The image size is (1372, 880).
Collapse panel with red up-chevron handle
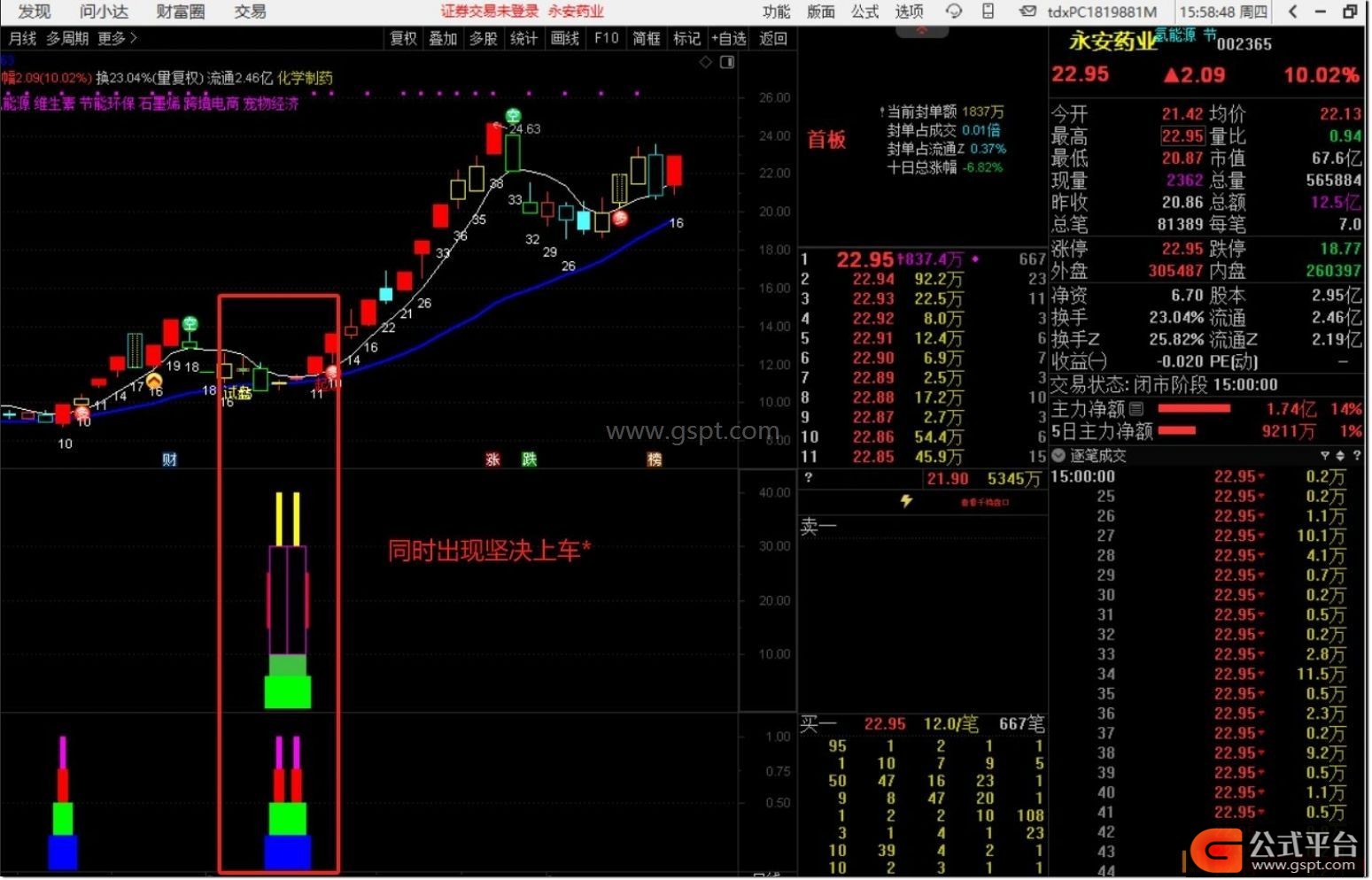coord(922,31)
